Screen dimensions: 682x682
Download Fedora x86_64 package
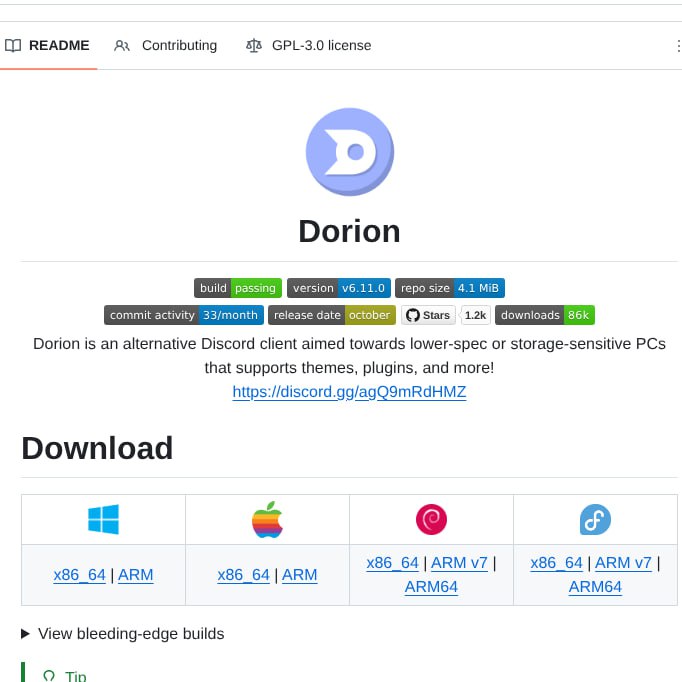[556, 563]
